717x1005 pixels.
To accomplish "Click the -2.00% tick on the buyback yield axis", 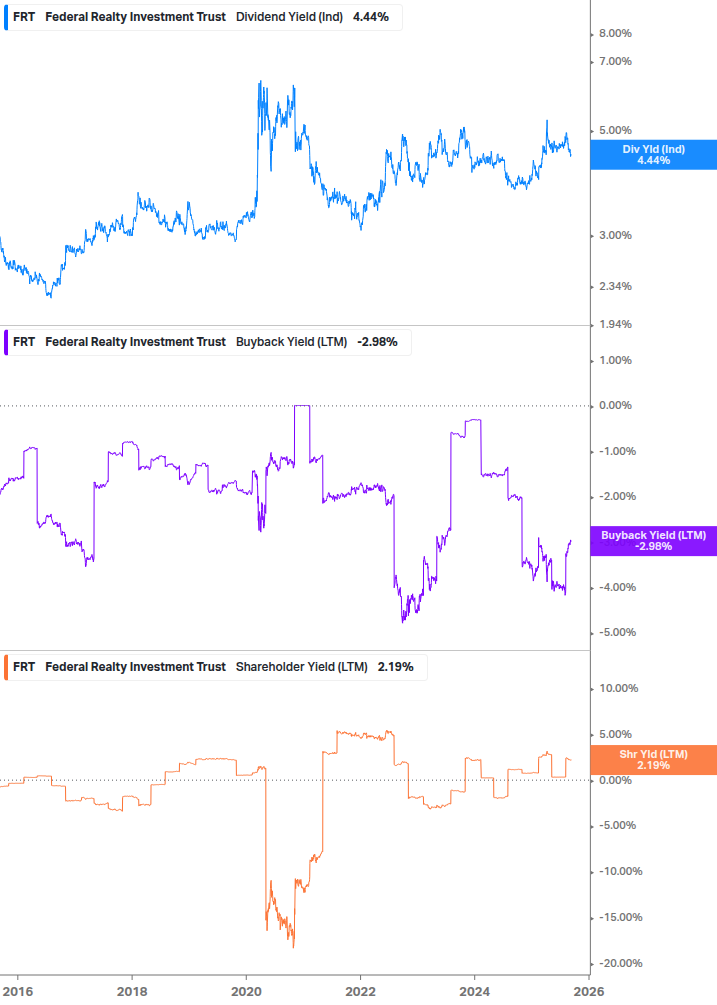I will pyautogui.click(x=617, y=496).
